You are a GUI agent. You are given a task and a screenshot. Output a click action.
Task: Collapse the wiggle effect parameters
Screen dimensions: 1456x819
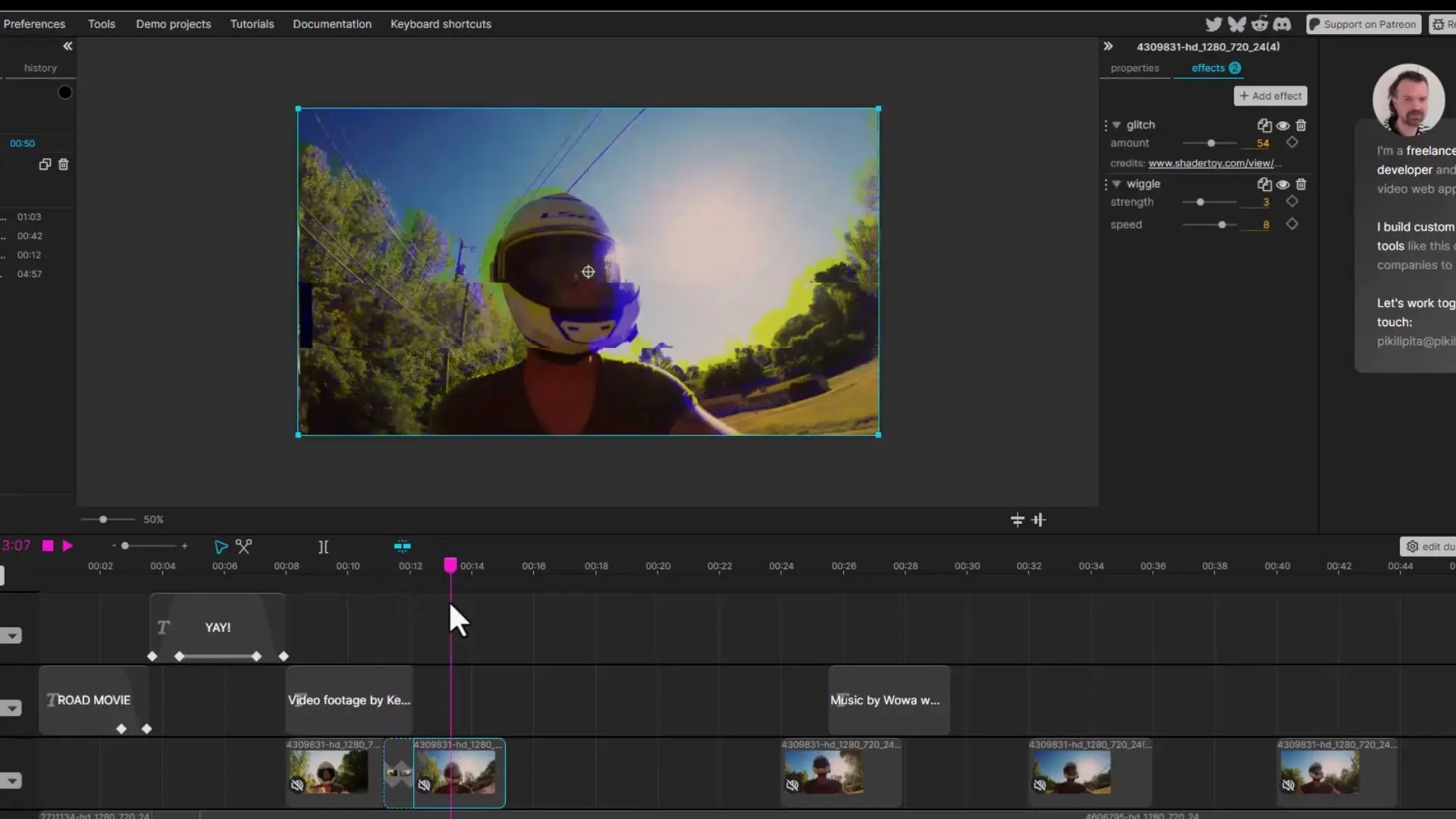click(x=1117, y=184)
